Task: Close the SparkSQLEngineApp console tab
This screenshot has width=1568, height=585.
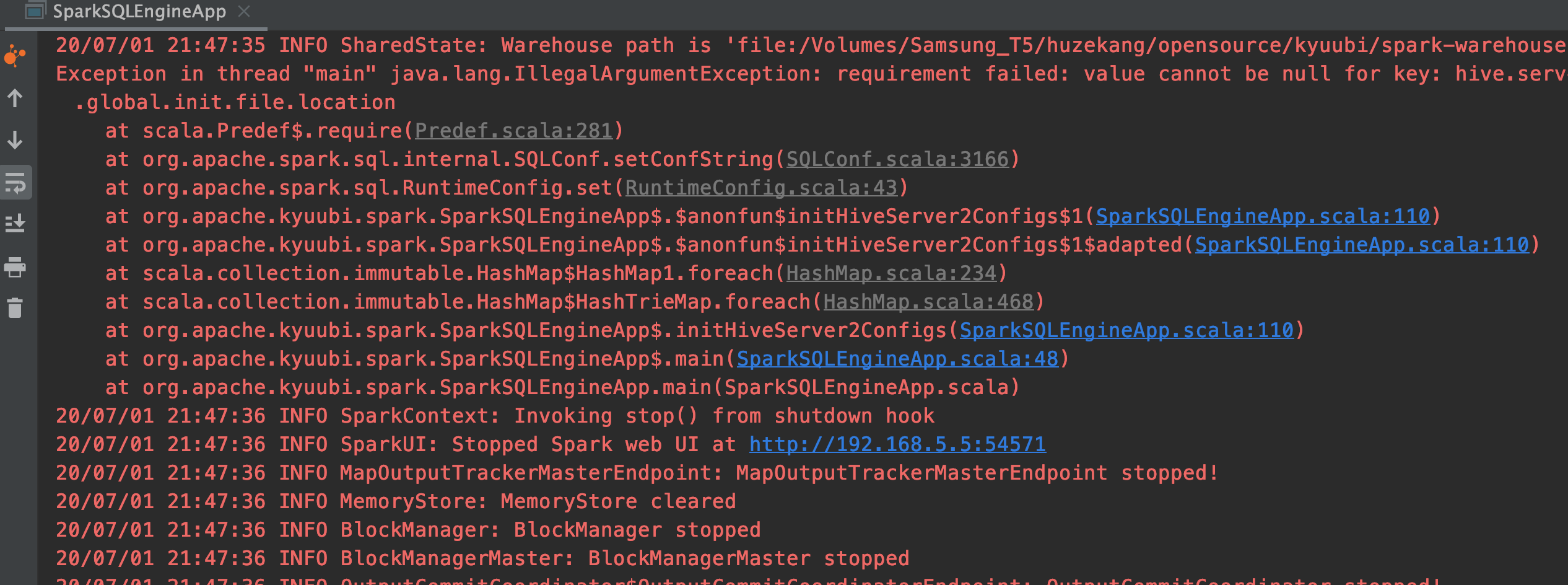Action: [x=244, y=11]
